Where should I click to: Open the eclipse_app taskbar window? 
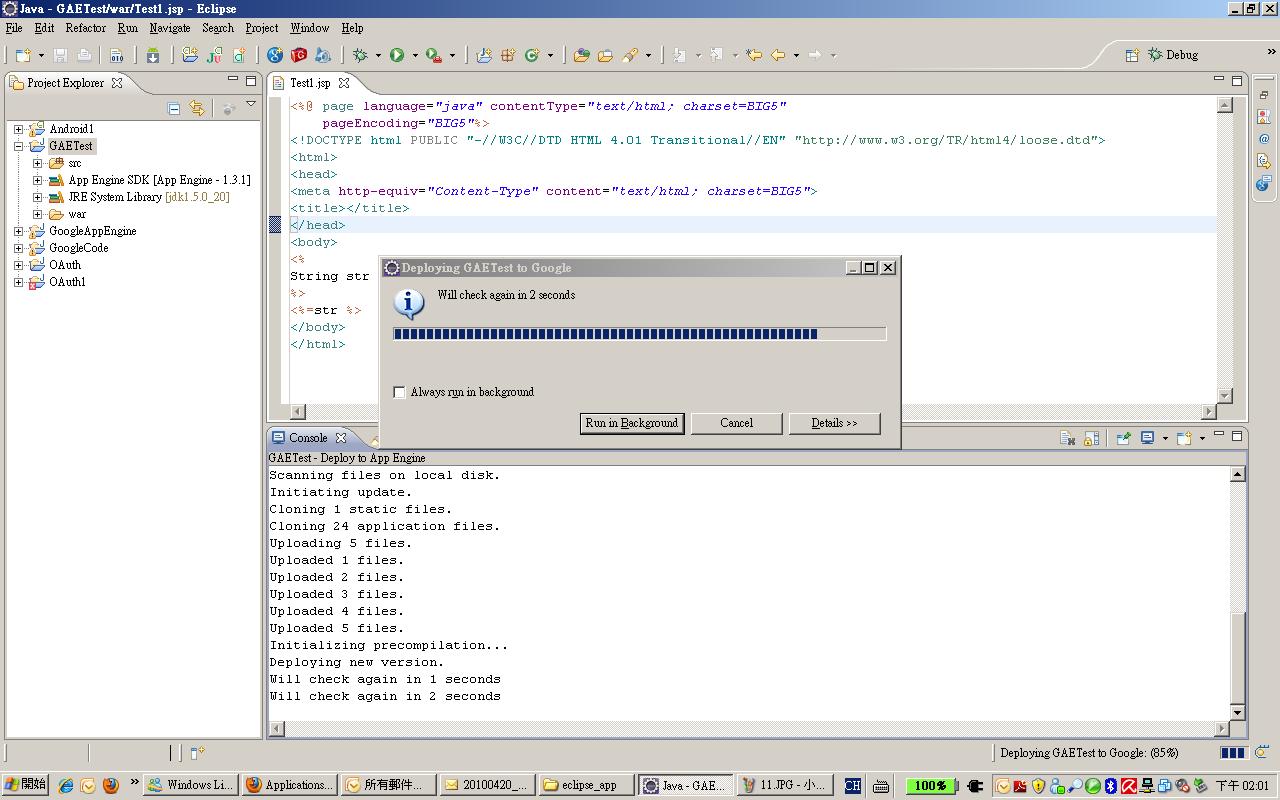(585, 785)
